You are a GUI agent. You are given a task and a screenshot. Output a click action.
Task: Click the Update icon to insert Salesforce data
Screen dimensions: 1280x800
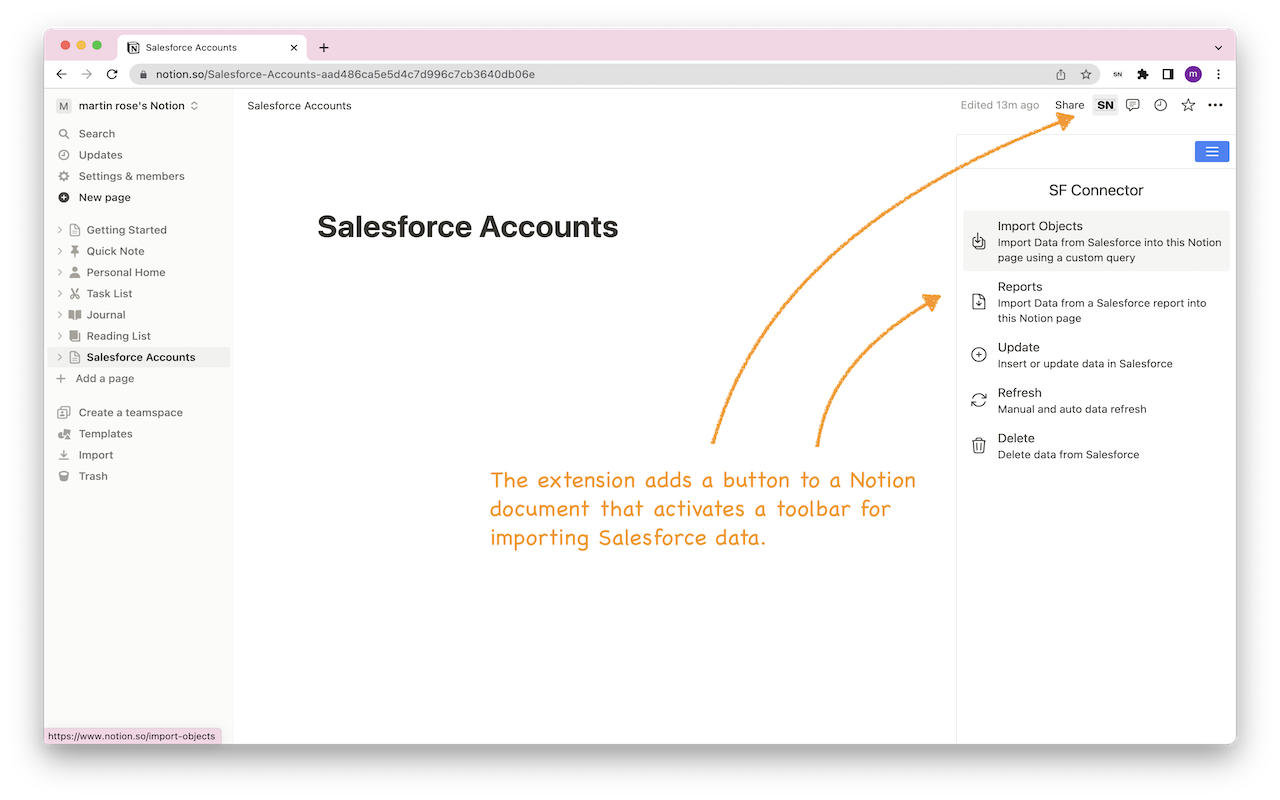pos(978,354)
